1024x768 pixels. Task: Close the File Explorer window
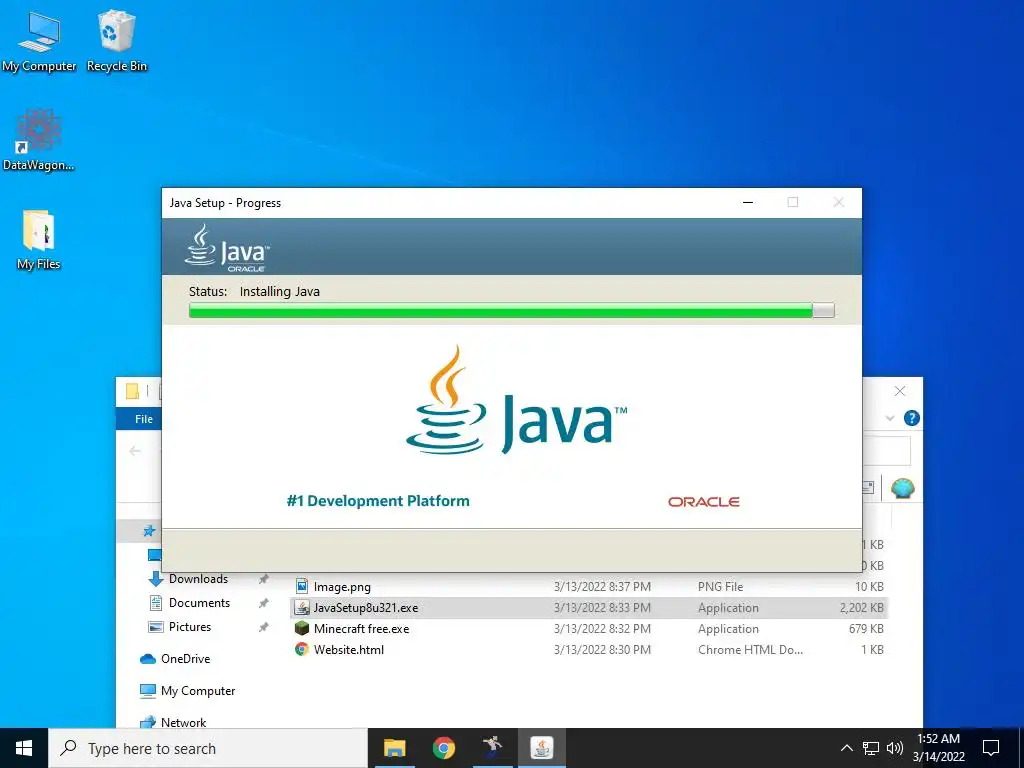click(900, 391)
